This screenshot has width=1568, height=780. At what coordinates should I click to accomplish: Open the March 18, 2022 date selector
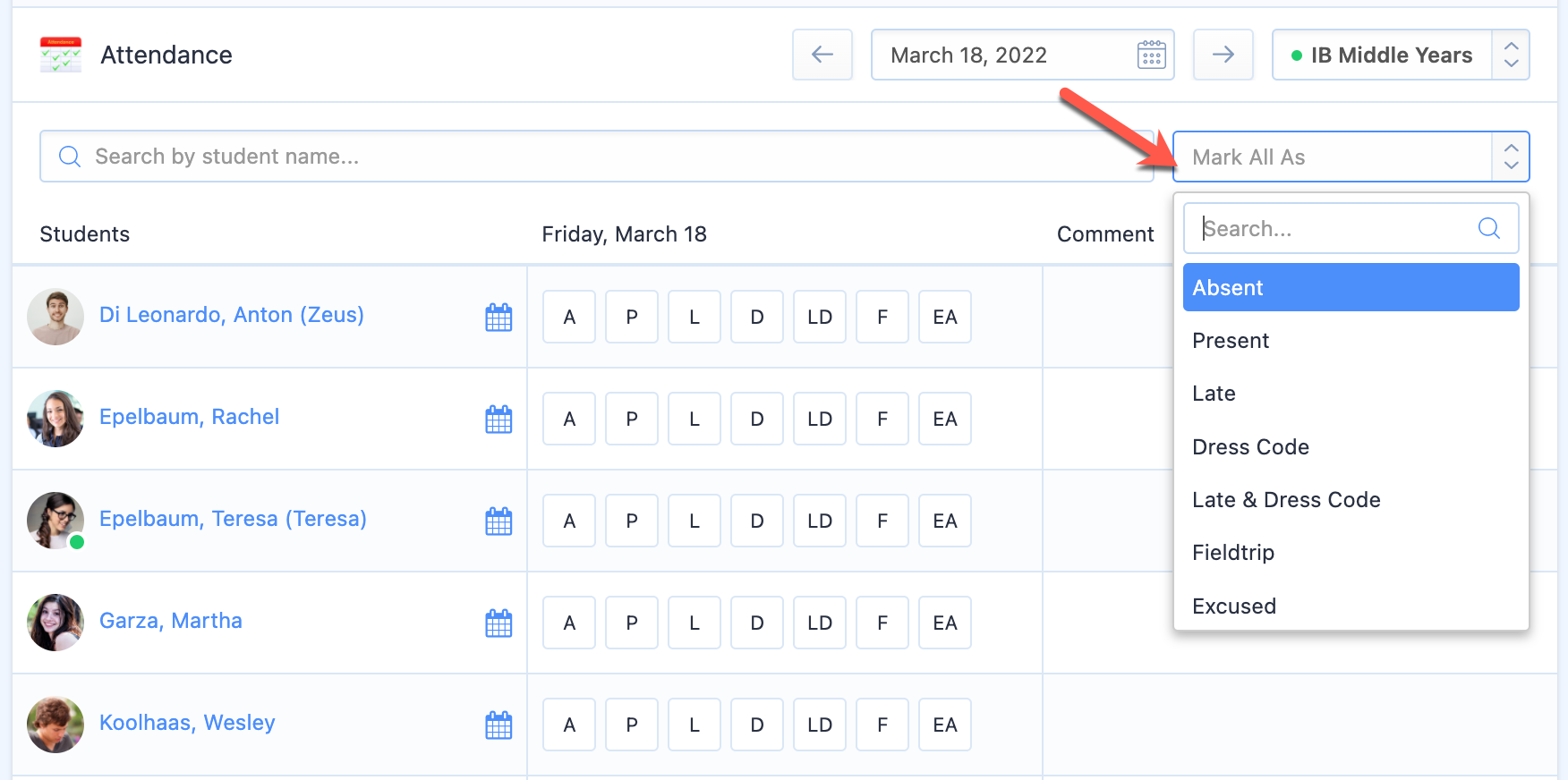(1002, 55)
